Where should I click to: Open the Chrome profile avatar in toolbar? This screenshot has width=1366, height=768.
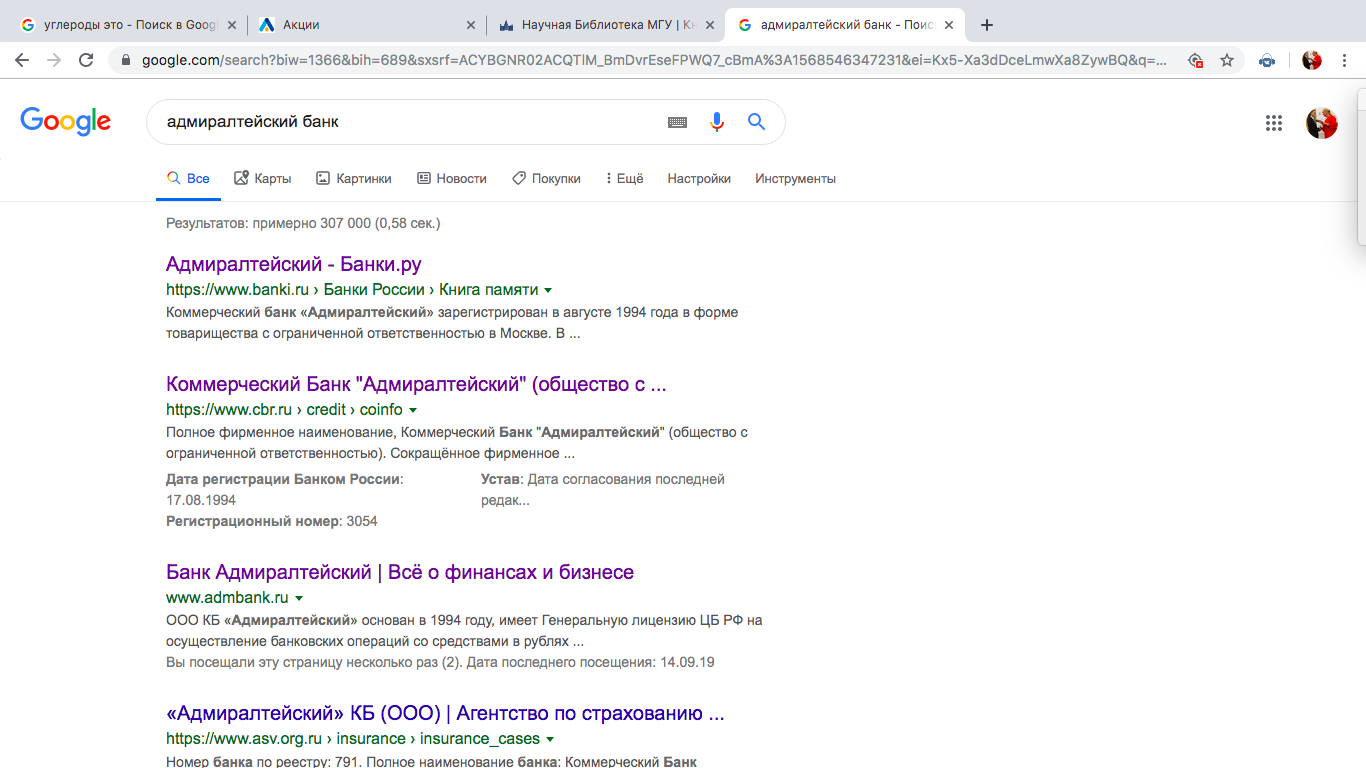(x=1312, y=60)
